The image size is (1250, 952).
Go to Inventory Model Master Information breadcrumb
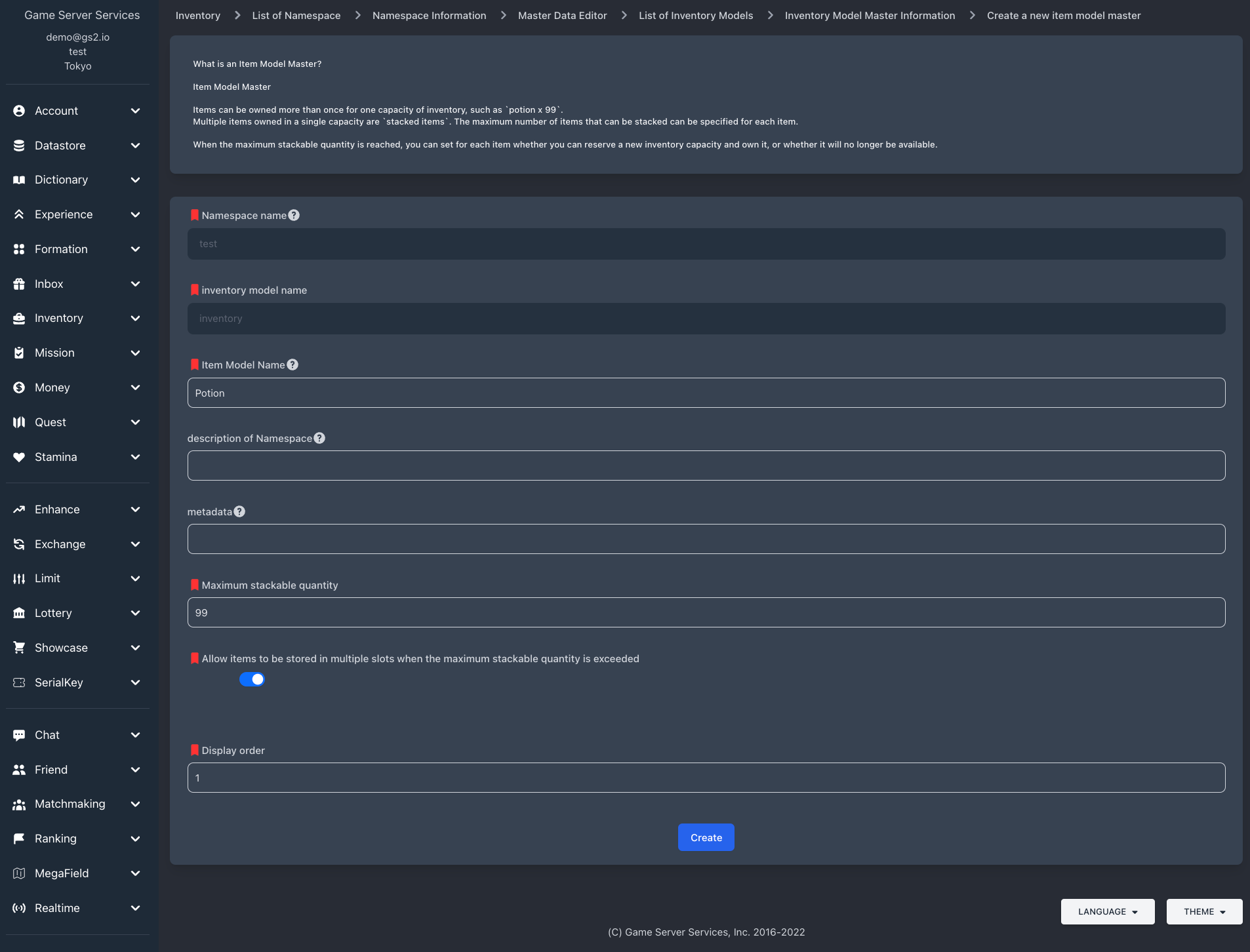(870, 15)
